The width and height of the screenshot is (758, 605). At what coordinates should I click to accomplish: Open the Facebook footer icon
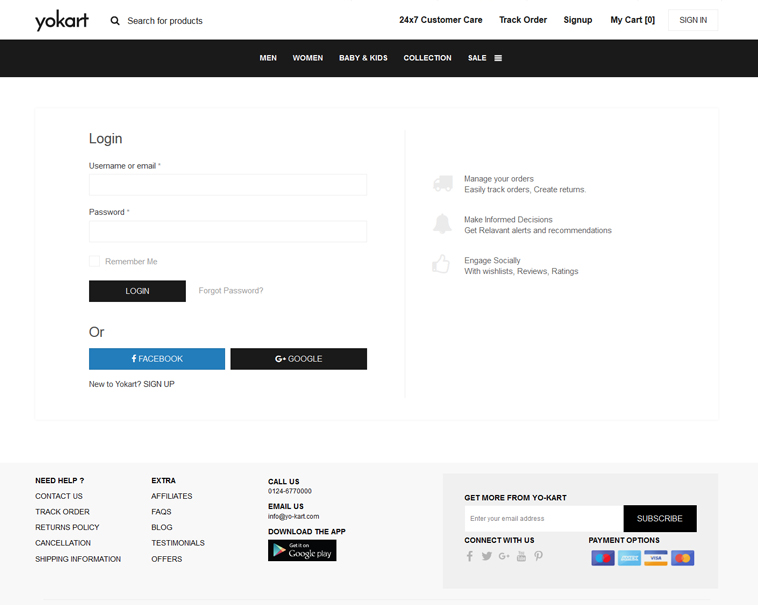pos(469,556)
